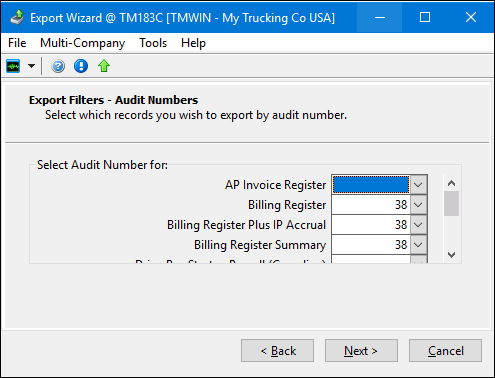This screenshot has width=495, height=378.
Task: Go back with the Back button
Action: [x=277, y=351]
